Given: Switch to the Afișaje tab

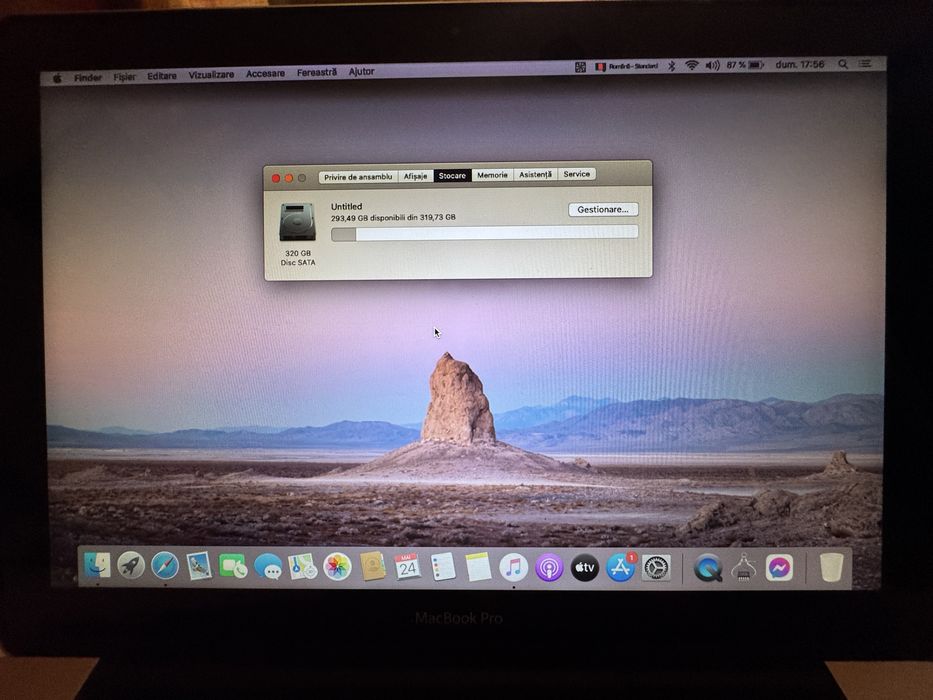Looking at the screenshot, I should (415, 176).
